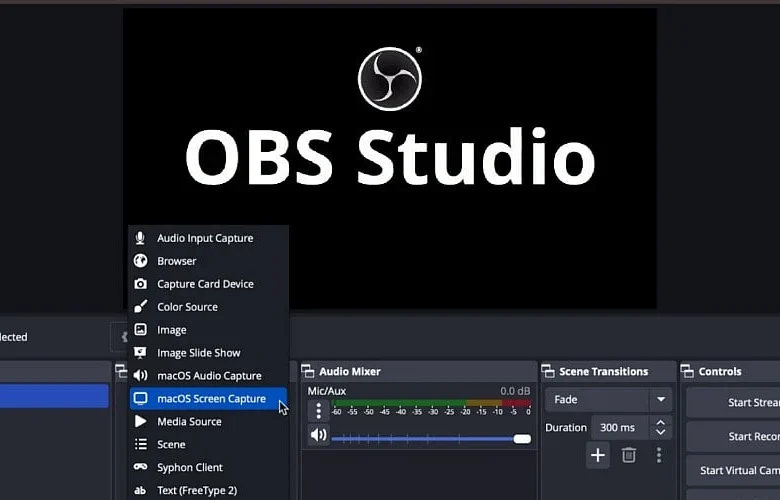Screen dimensions: 780x500
Task: Click the 300 ms duration field
Action: [x=620, y=427]
